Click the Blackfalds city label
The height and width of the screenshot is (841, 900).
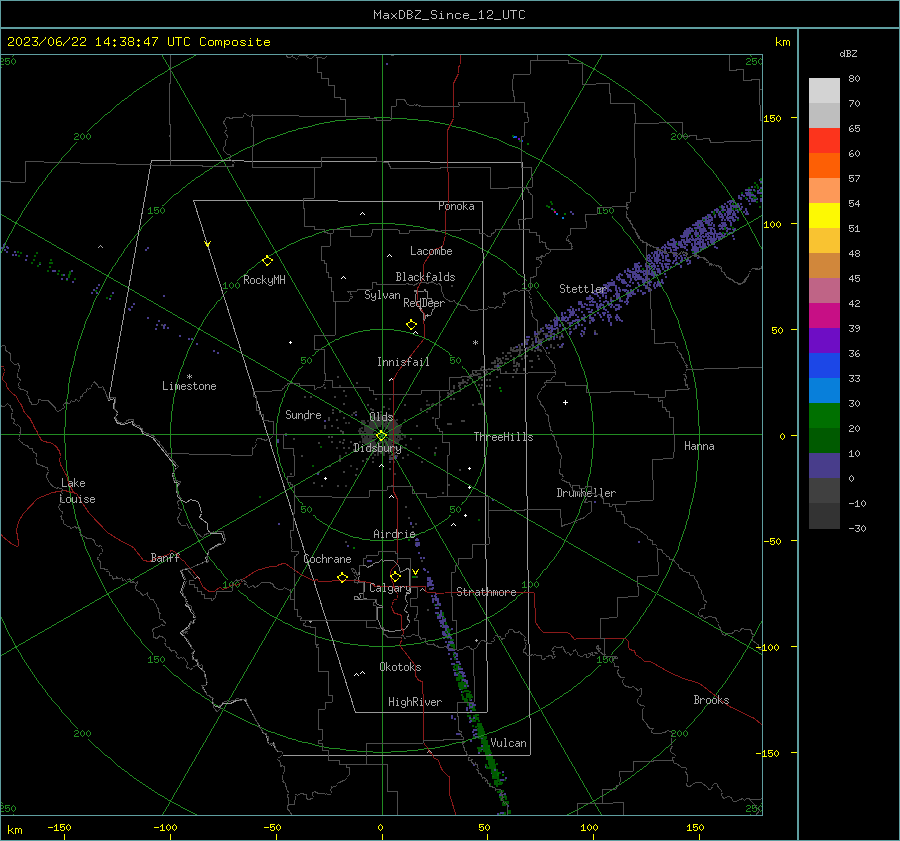(425, 277)
